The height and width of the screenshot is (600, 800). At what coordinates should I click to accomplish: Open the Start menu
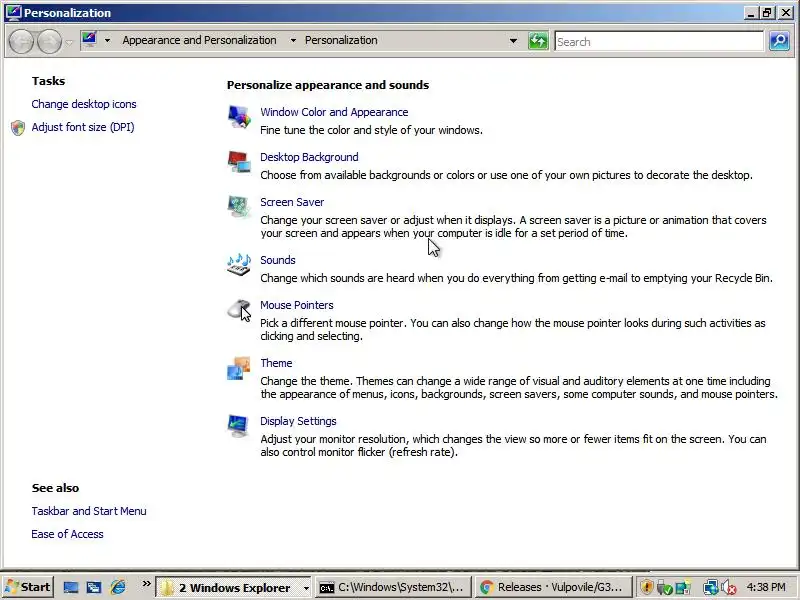(x=28, y=587)
